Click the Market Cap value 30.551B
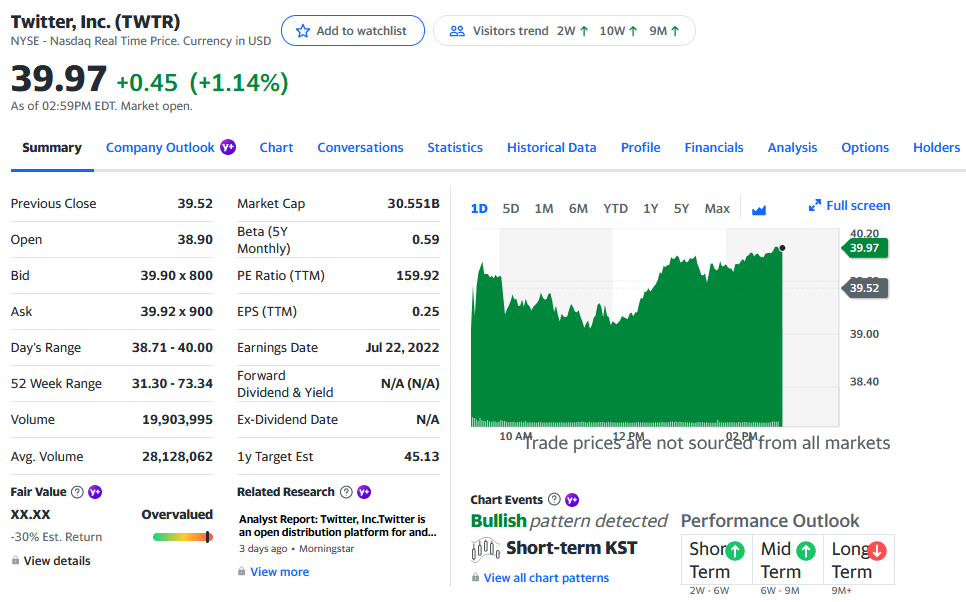 point(413,203)
